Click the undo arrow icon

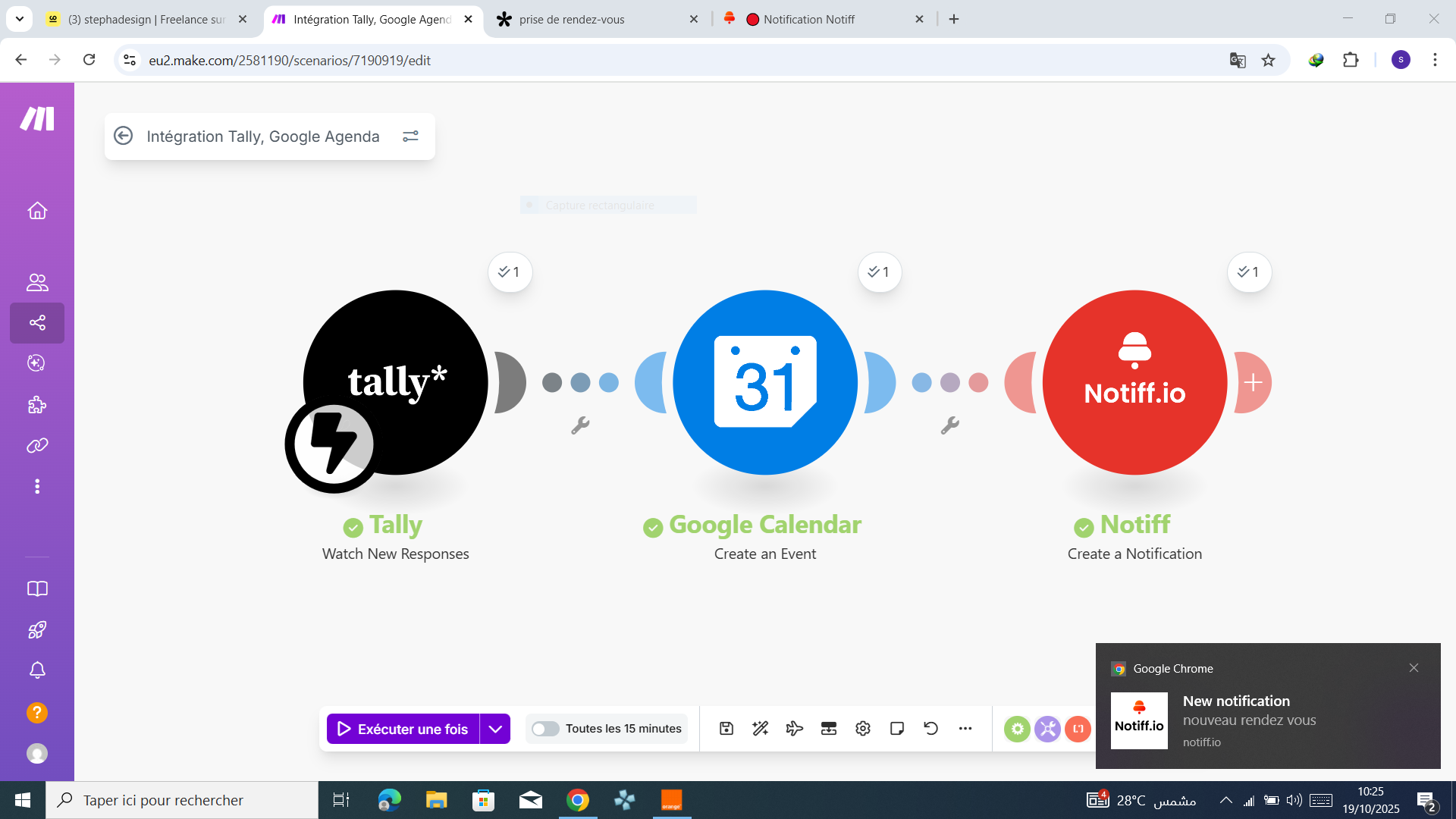(x=930, y=729)
